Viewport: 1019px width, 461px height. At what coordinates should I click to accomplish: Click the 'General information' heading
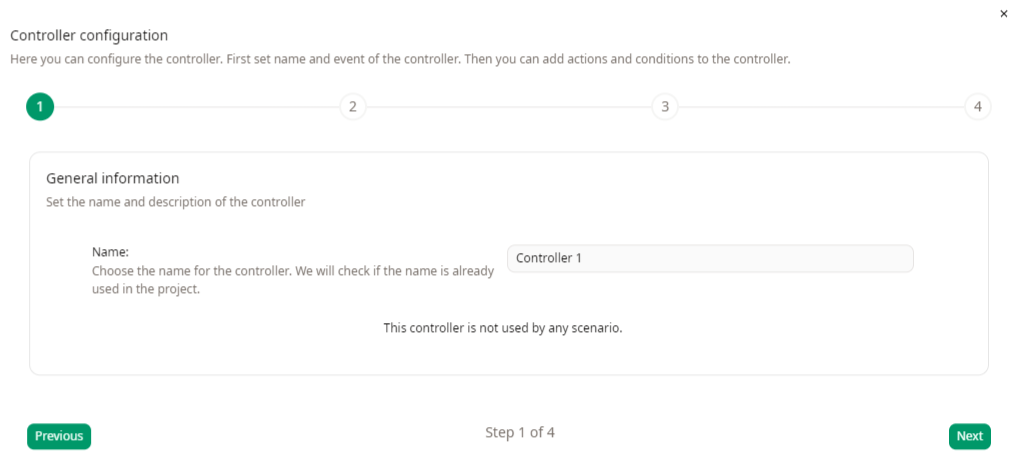click(x=113, y=178)
